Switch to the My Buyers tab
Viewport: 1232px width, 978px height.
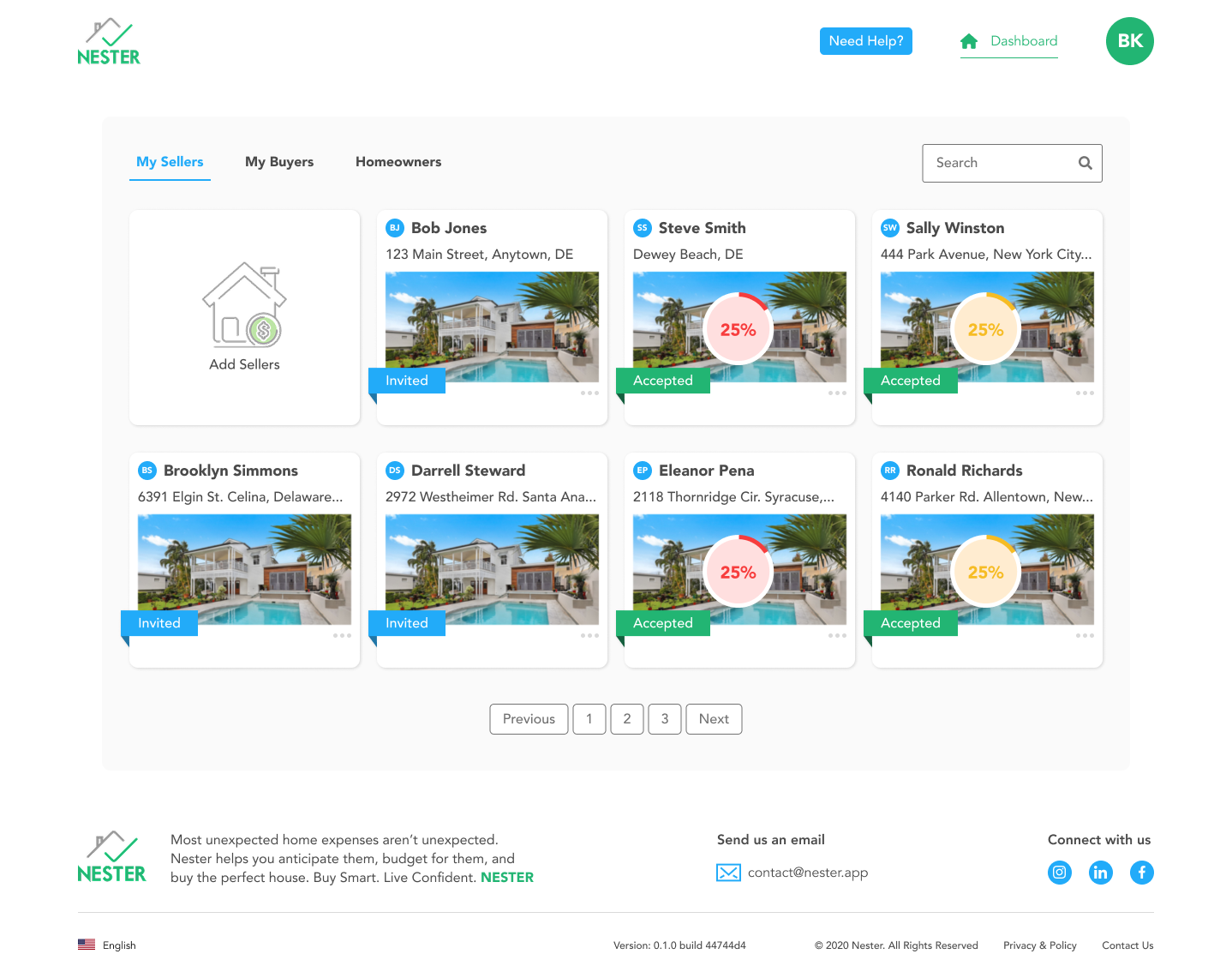pyautogui.click(x=279, y=161)
